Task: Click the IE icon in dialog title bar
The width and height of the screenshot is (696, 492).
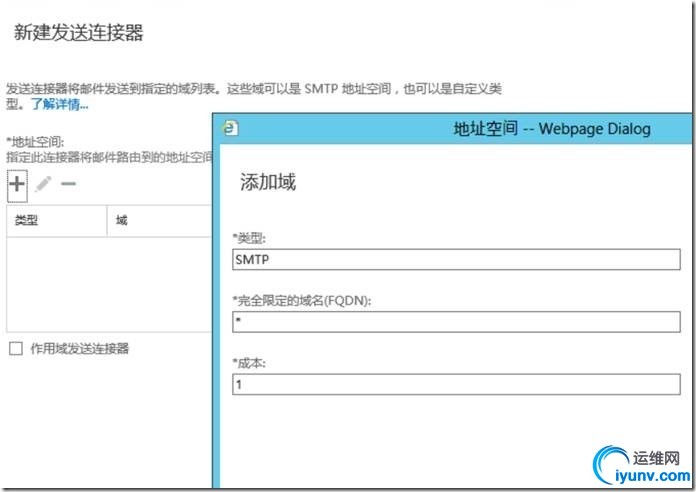Action: click(x=230, y=128)
